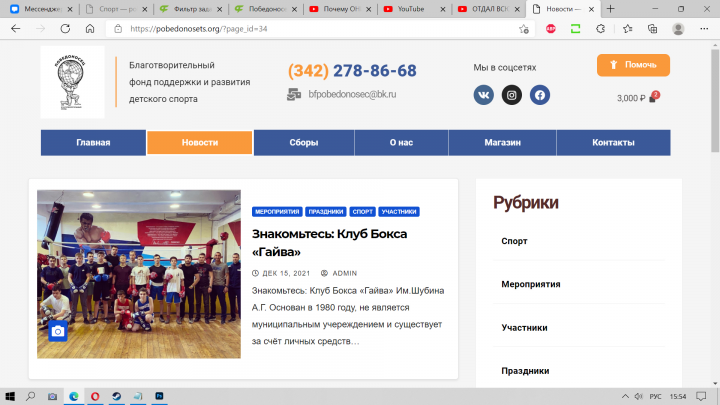Image resolution: width=720 pixels, height=405 pixels.
Task: Open the camera app in taskbar
Action: (x=52, y=396)
